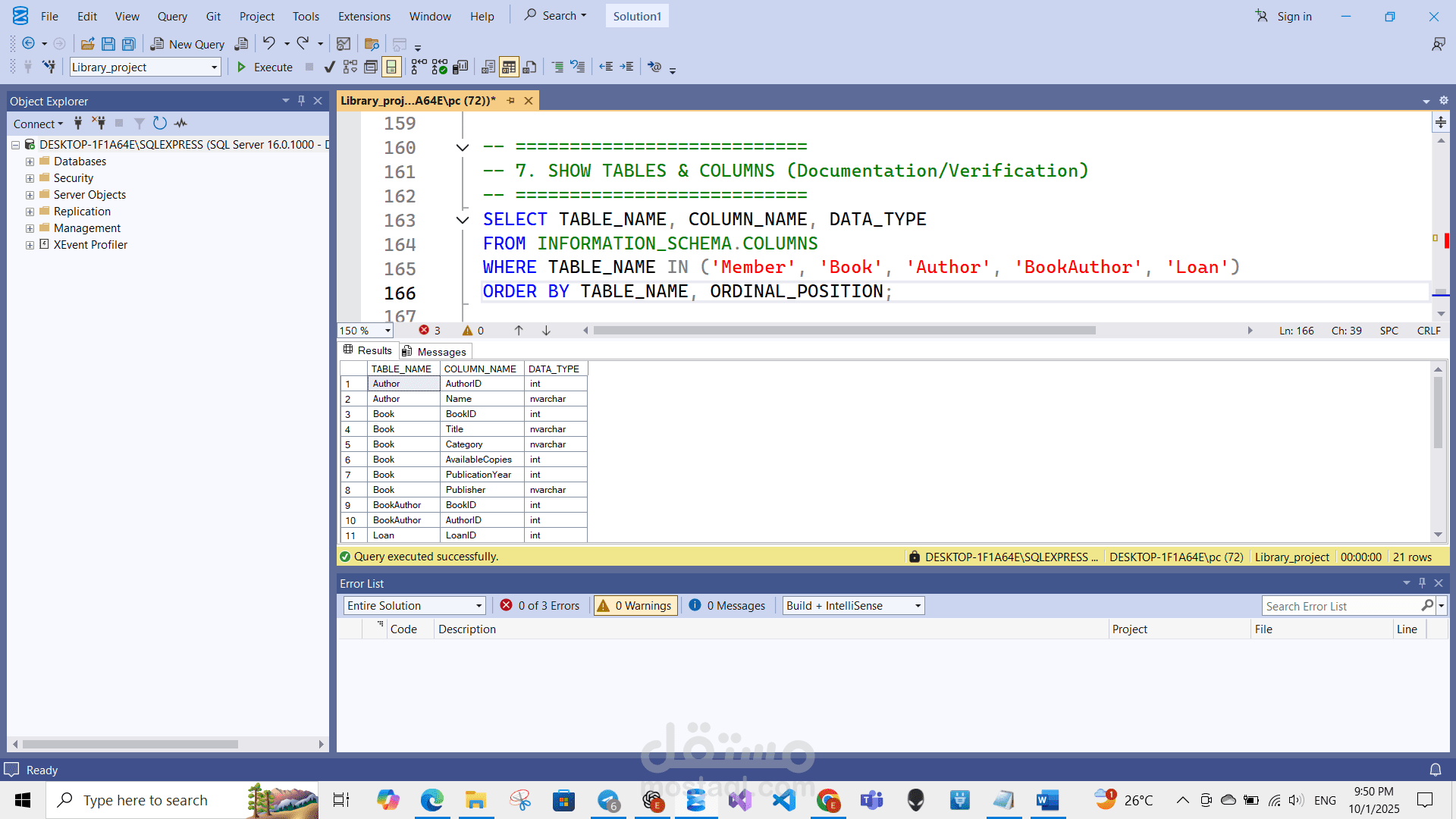Click Sign in at top right

point(1283,16)
